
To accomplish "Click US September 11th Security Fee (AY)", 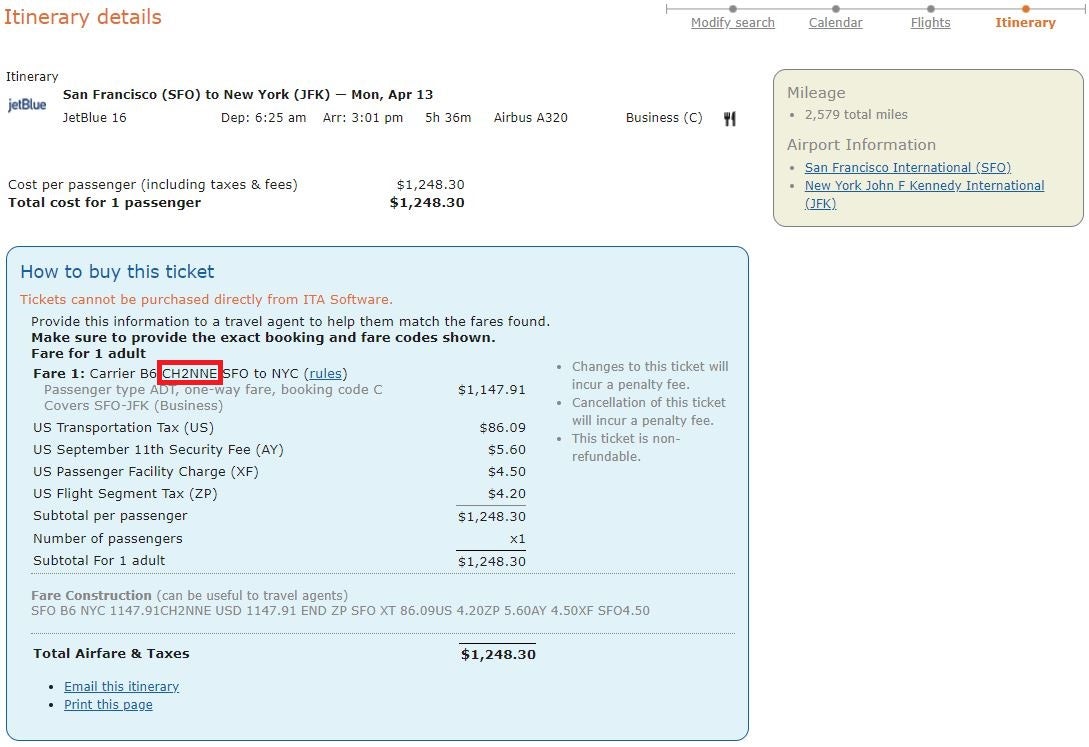I will [x=158, y=449].
